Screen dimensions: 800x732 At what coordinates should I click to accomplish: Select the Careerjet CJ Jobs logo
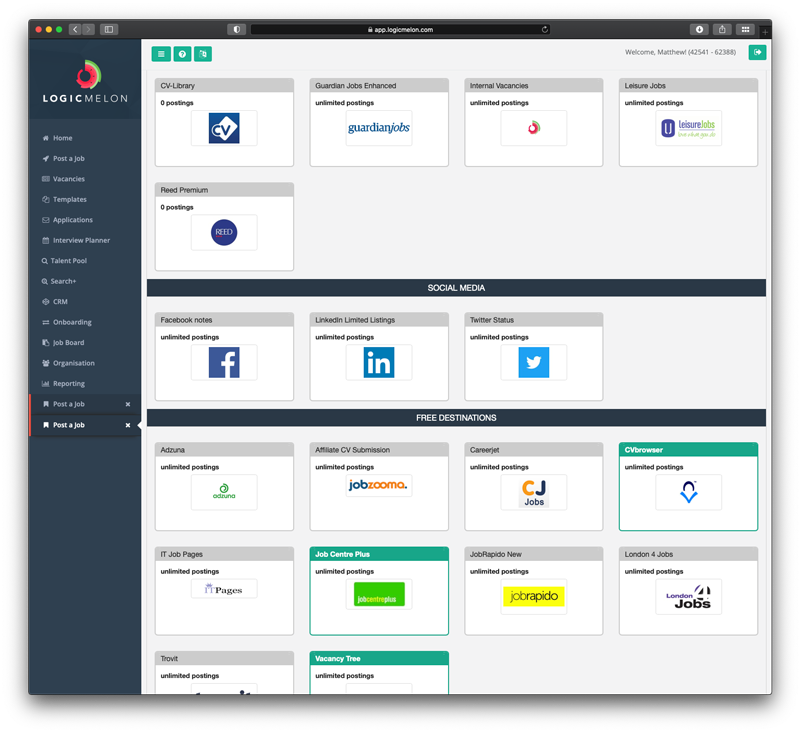(x=534, y=492)
